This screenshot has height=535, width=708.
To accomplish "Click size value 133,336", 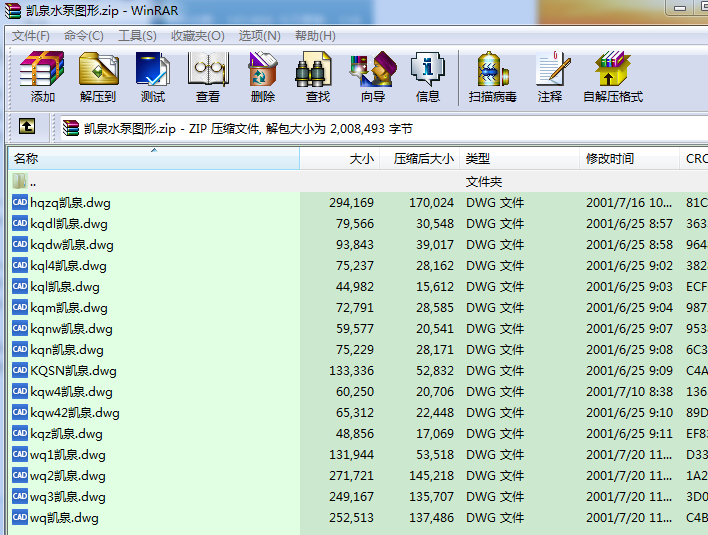I will 351,370.
